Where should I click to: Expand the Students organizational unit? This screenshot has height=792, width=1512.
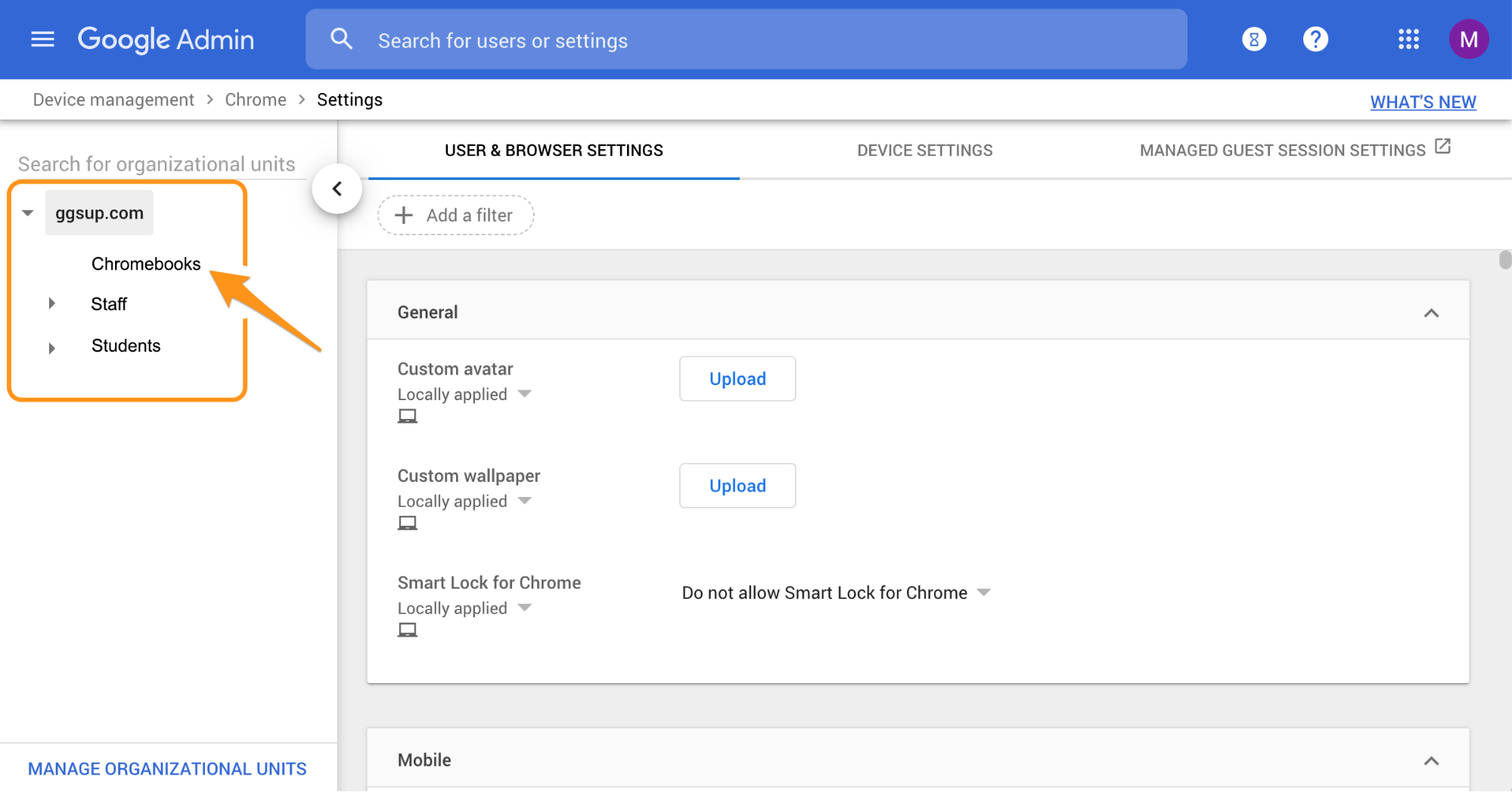[51, 347]
